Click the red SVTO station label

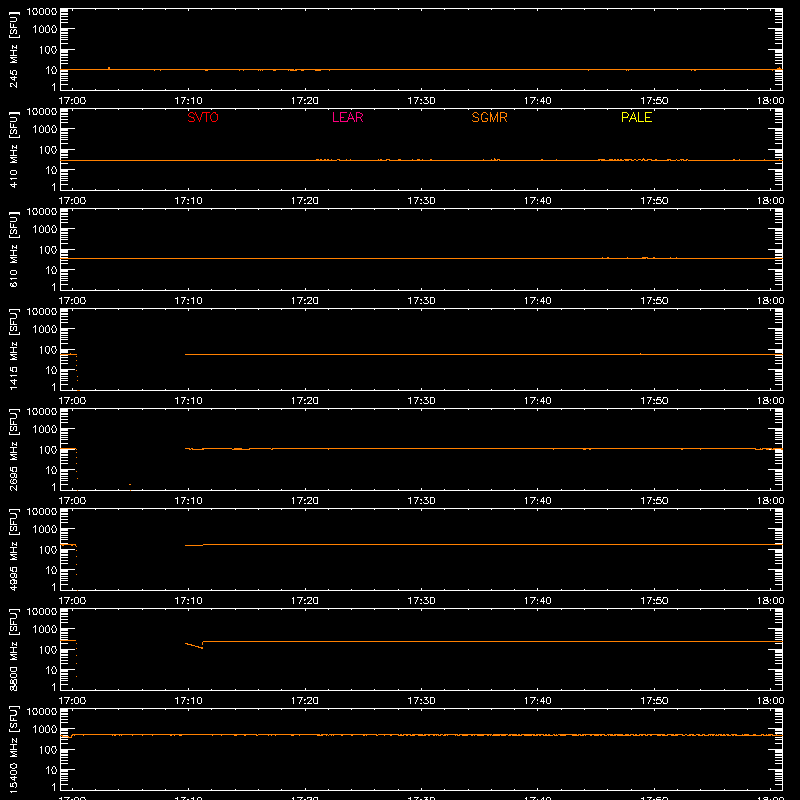click(x=203, y=117)
